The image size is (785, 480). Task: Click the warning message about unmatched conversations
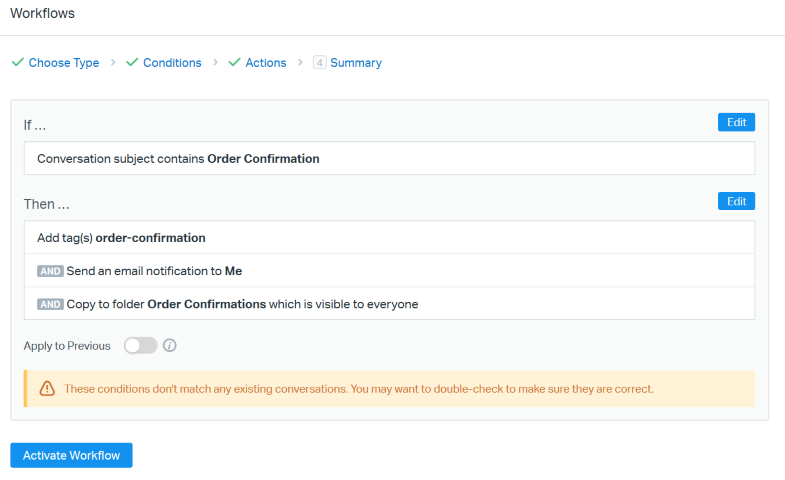click(x=359, y=388)
